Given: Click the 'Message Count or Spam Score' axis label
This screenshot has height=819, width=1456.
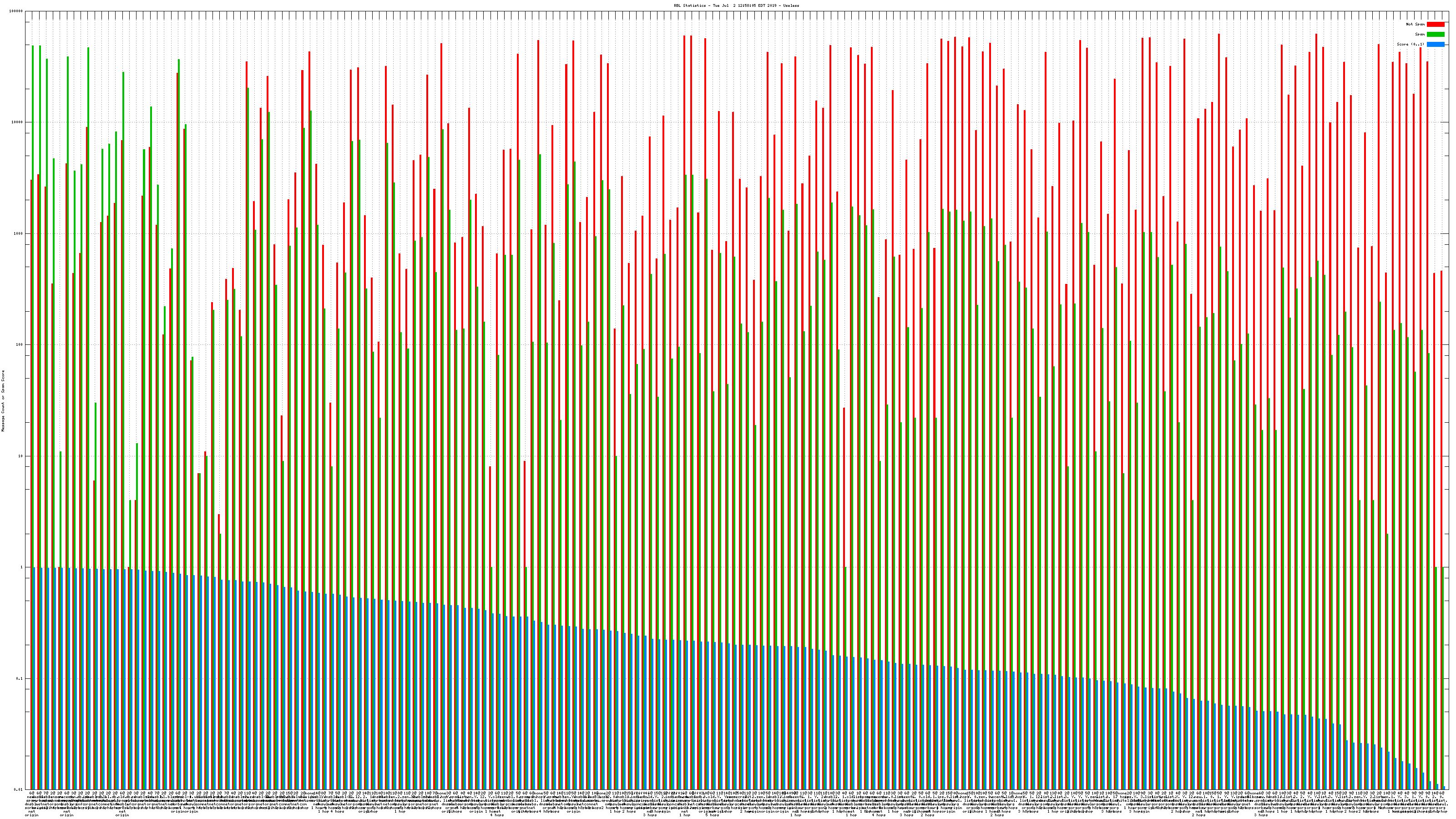Looking at the screenshot, I should tap(3, 400).
